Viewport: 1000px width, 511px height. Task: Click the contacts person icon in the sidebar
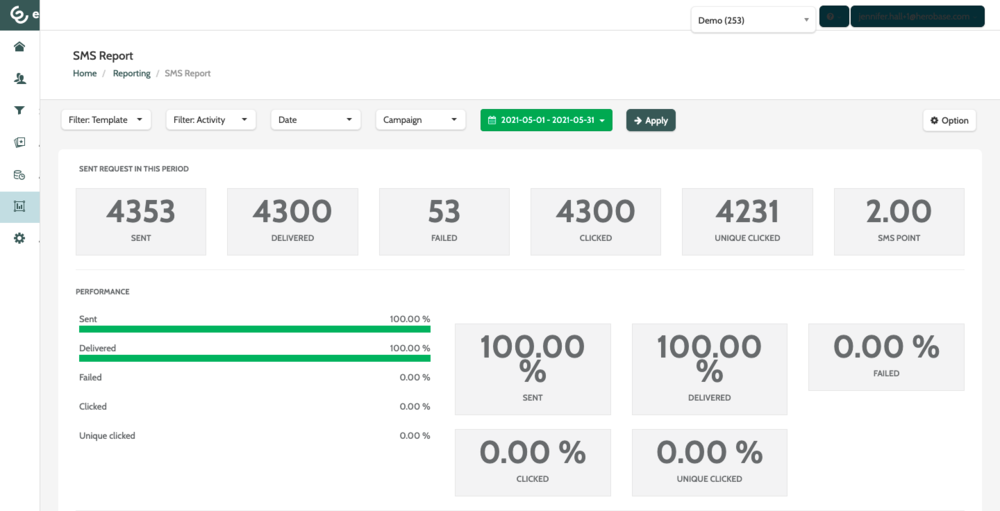point(19,79)
